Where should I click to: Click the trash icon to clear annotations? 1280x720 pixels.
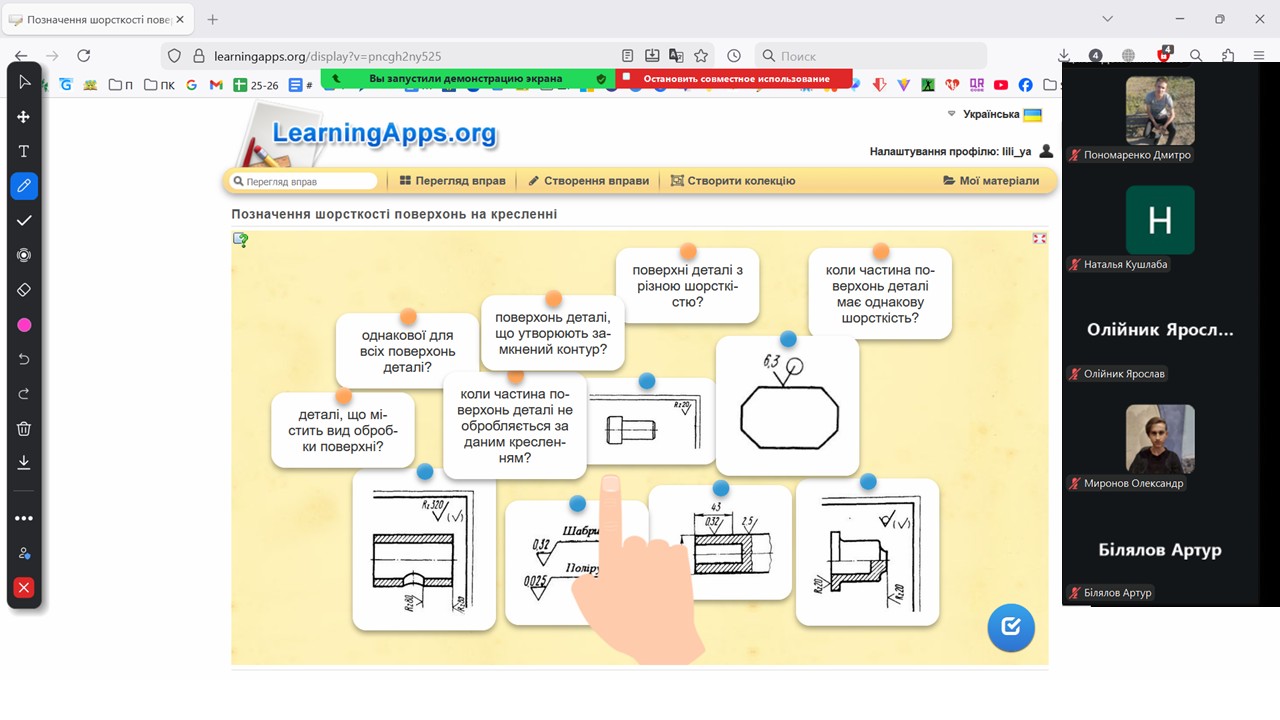click(x=24, y=428)
